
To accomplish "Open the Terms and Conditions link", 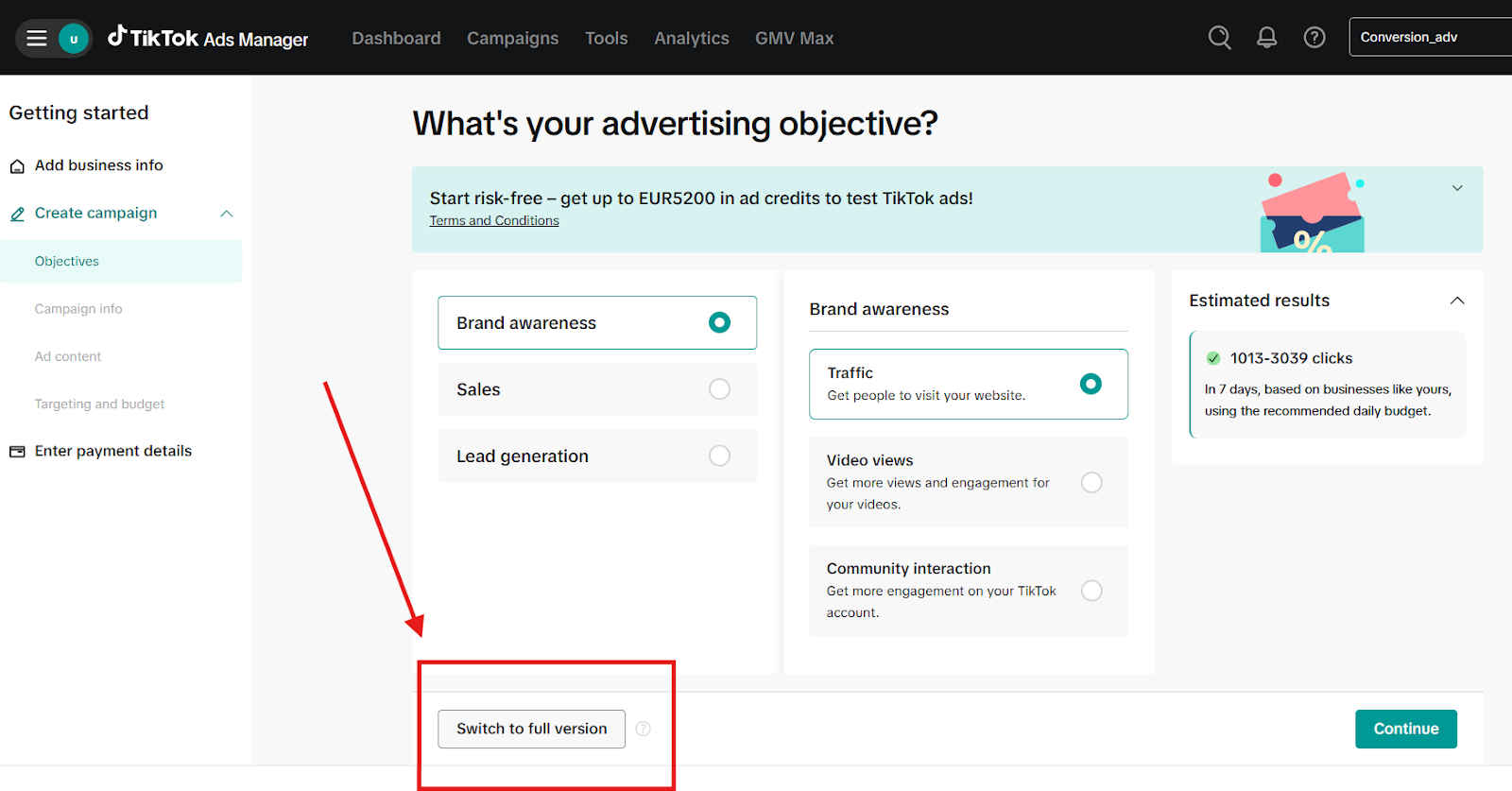I will pos(494,221).
